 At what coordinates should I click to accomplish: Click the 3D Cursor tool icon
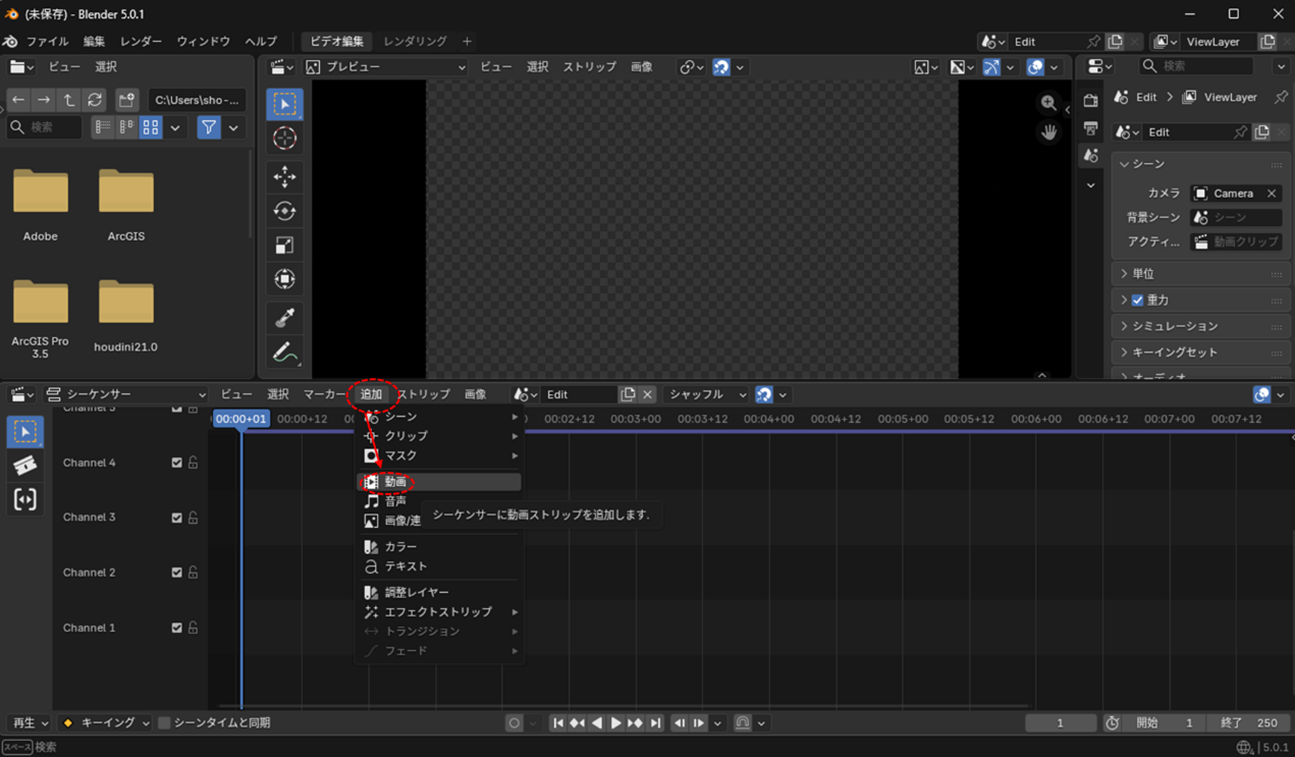pos(285,138)
